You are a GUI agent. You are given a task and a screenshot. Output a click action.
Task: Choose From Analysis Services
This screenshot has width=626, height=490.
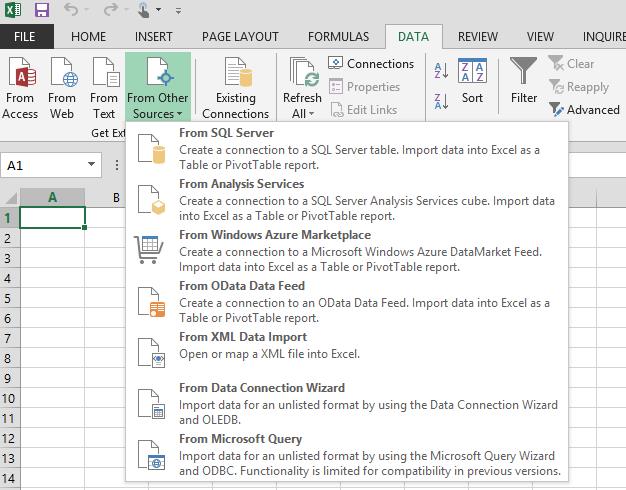tap(347, 200)
